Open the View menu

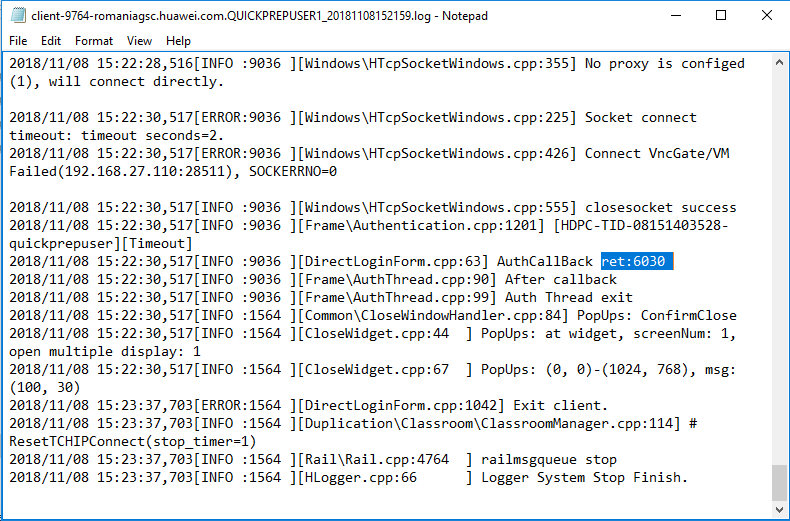coord(139,41)
